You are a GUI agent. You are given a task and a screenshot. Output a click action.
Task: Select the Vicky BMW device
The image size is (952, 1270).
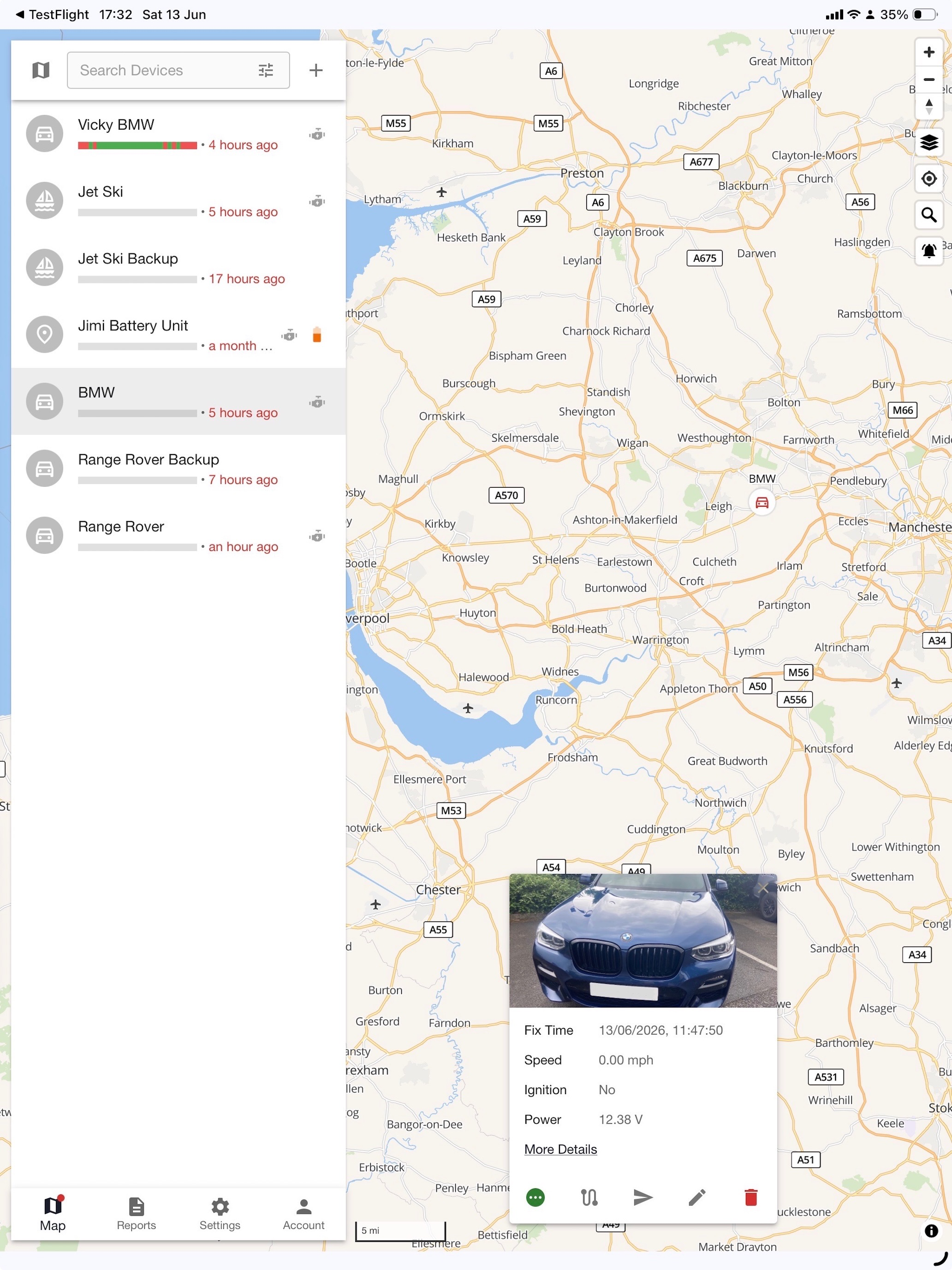[x=178, y=134]
